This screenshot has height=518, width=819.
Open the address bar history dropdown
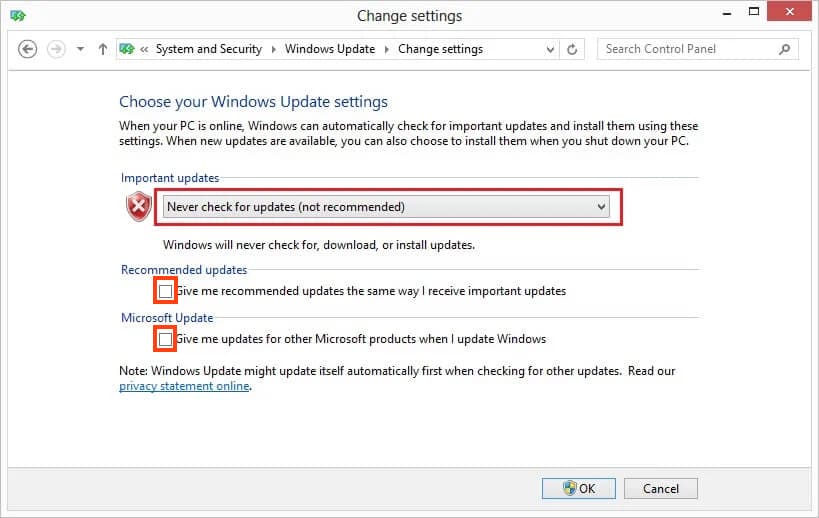(x=550, y=49)
